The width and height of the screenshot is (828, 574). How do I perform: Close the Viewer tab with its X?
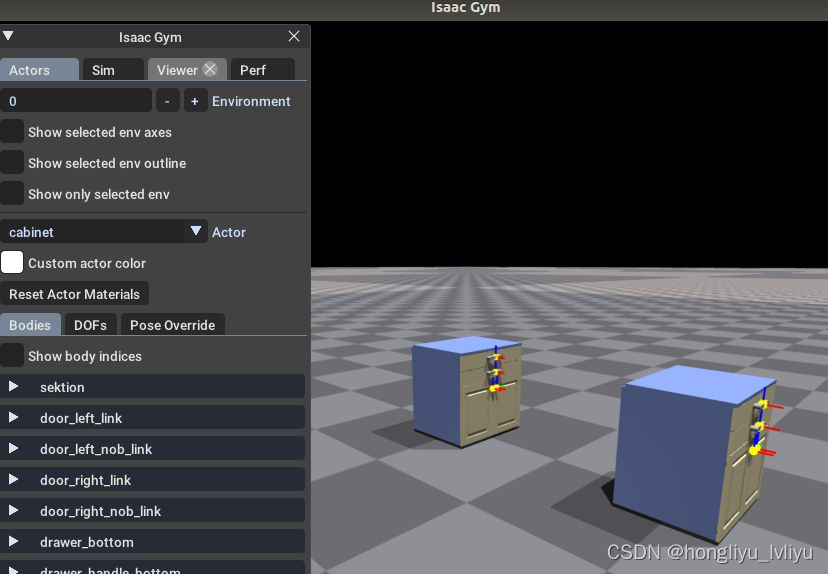tap(210, 69)
